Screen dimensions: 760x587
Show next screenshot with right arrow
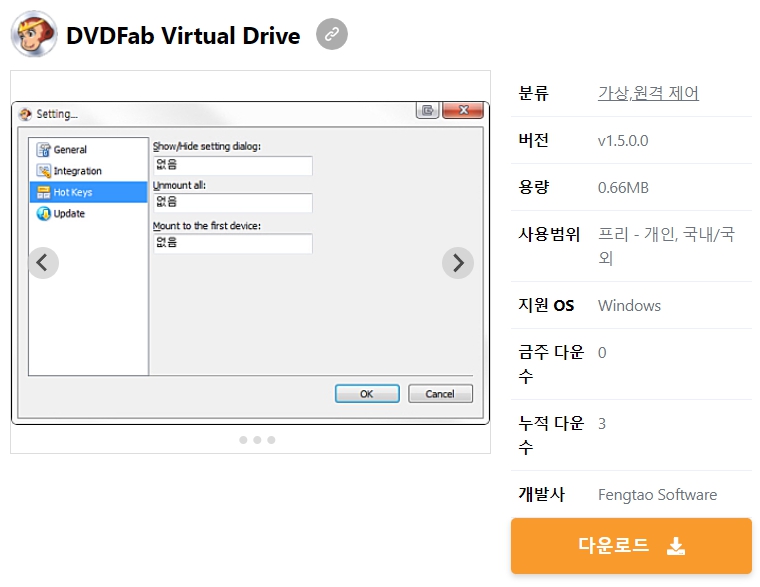tap(458, 263)
